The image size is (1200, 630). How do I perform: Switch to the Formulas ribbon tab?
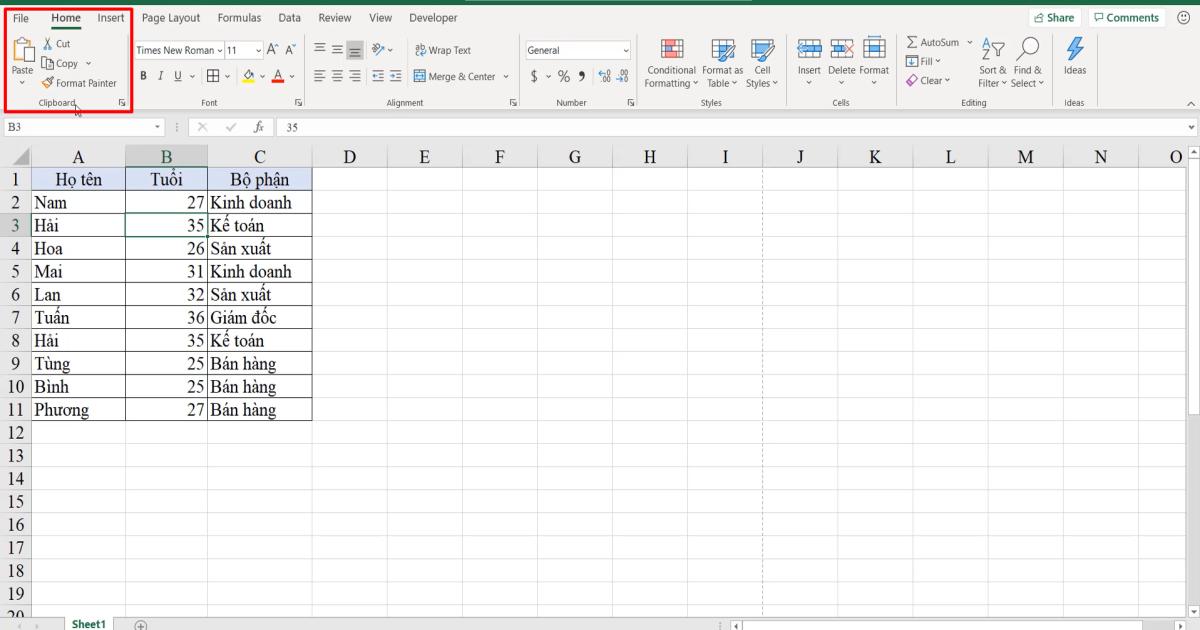239,17
